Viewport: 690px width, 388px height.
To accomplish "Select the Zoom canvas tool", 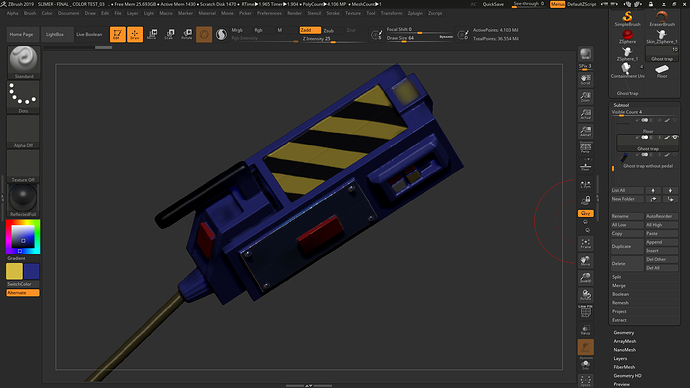I will (585, 97).
